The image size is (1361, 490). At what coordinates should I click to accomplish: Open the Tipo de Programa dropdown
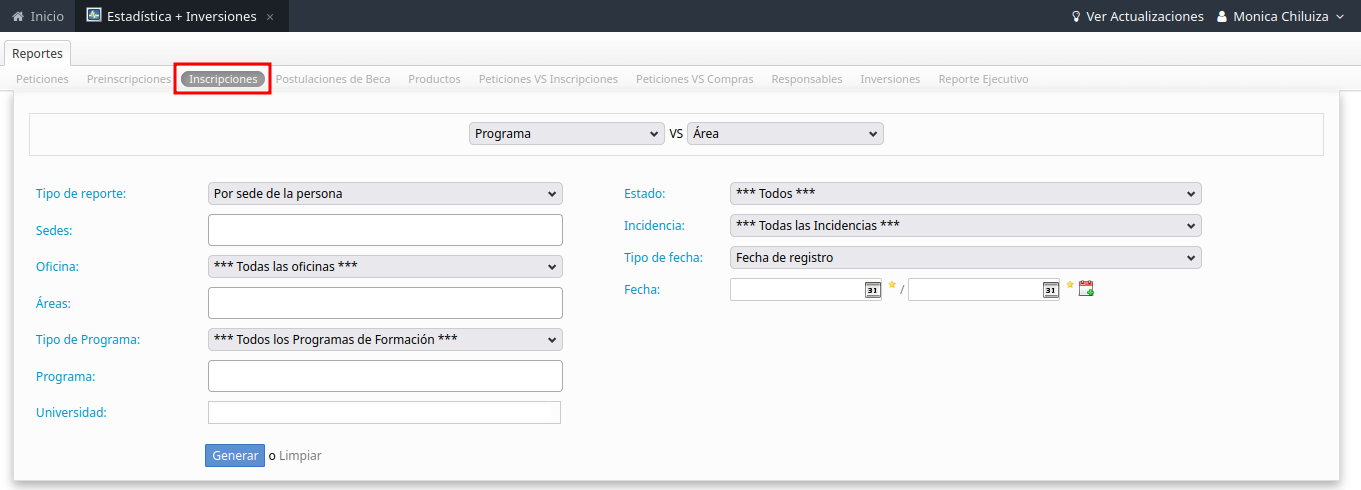tap(385, 340)
